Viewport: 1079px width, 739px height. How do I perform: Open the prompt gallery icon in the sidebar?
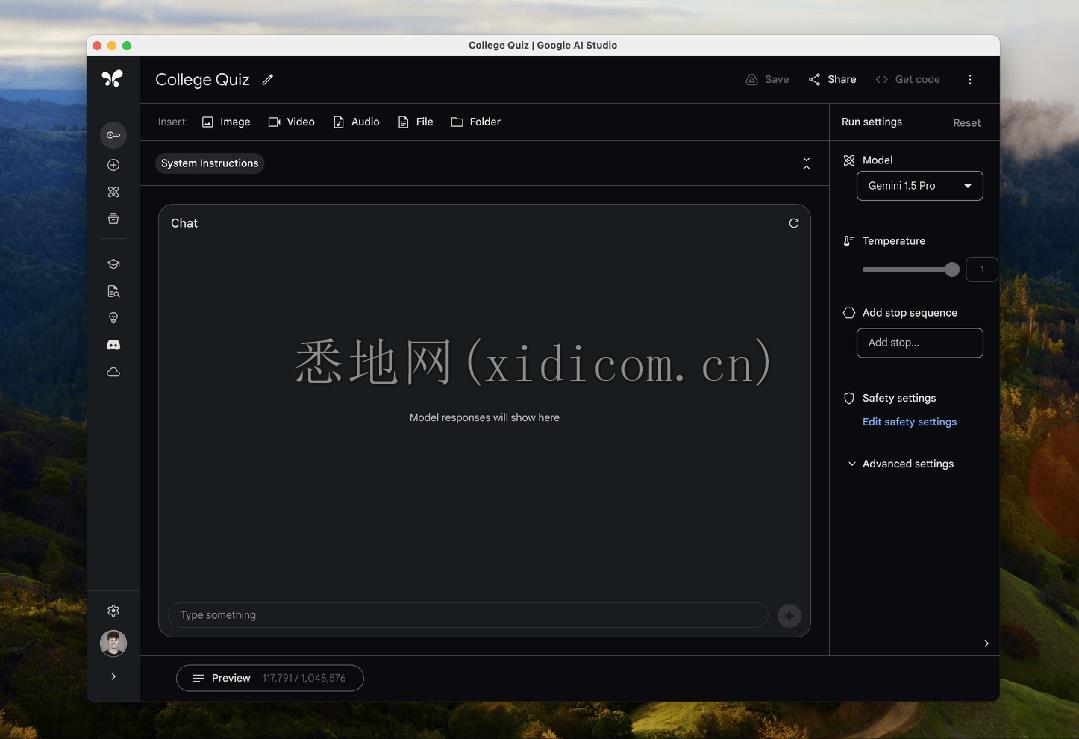click(113, 191)
